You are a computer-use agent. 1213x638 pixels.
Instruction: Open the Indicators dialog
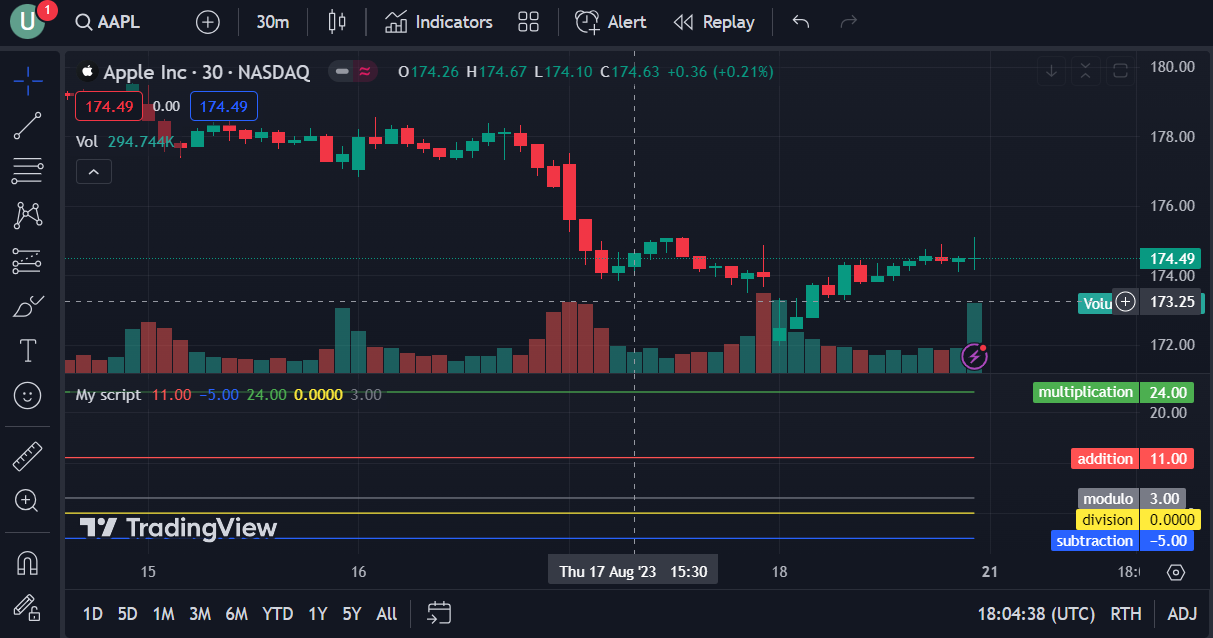(439, 22)
